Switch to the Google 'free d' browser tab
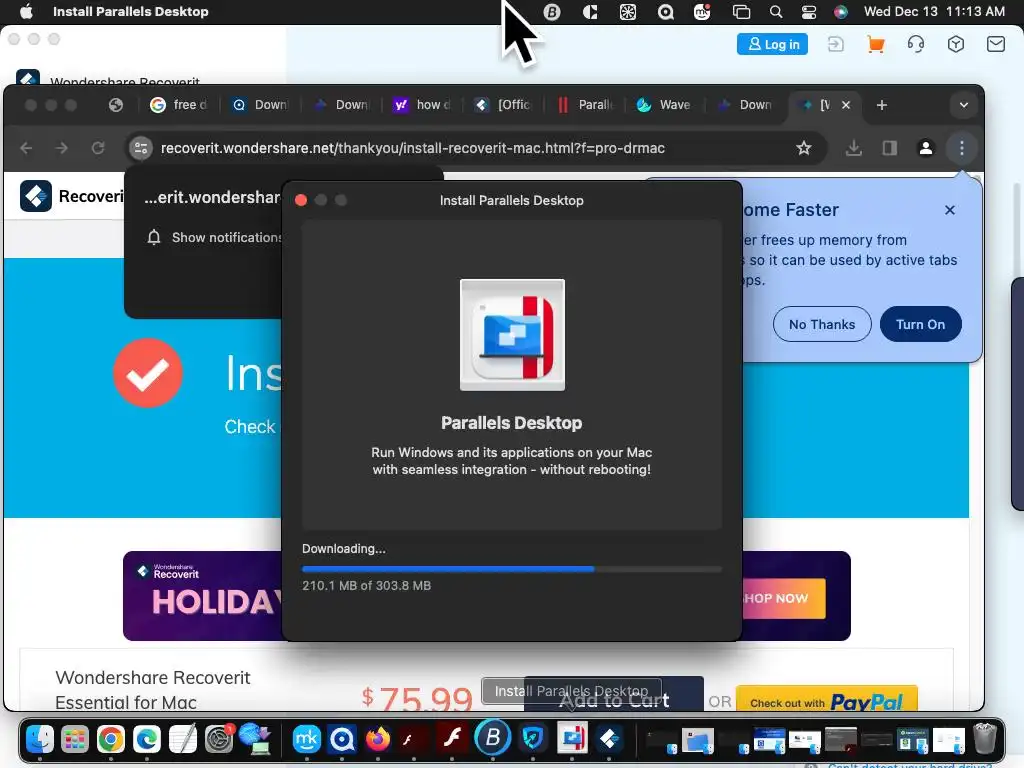The height and width of the screenshot is (768, 1024). click(178, 104)
